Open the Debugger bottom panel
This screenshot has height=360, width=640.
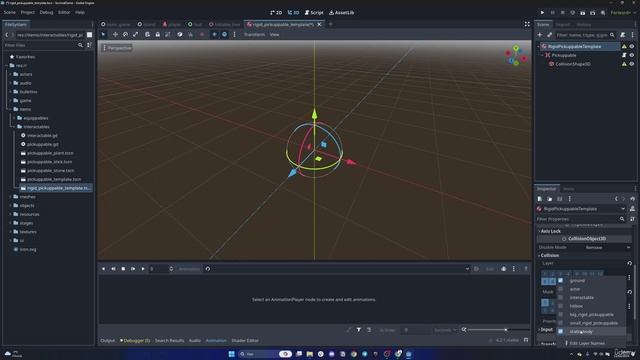tap(135, 340)
